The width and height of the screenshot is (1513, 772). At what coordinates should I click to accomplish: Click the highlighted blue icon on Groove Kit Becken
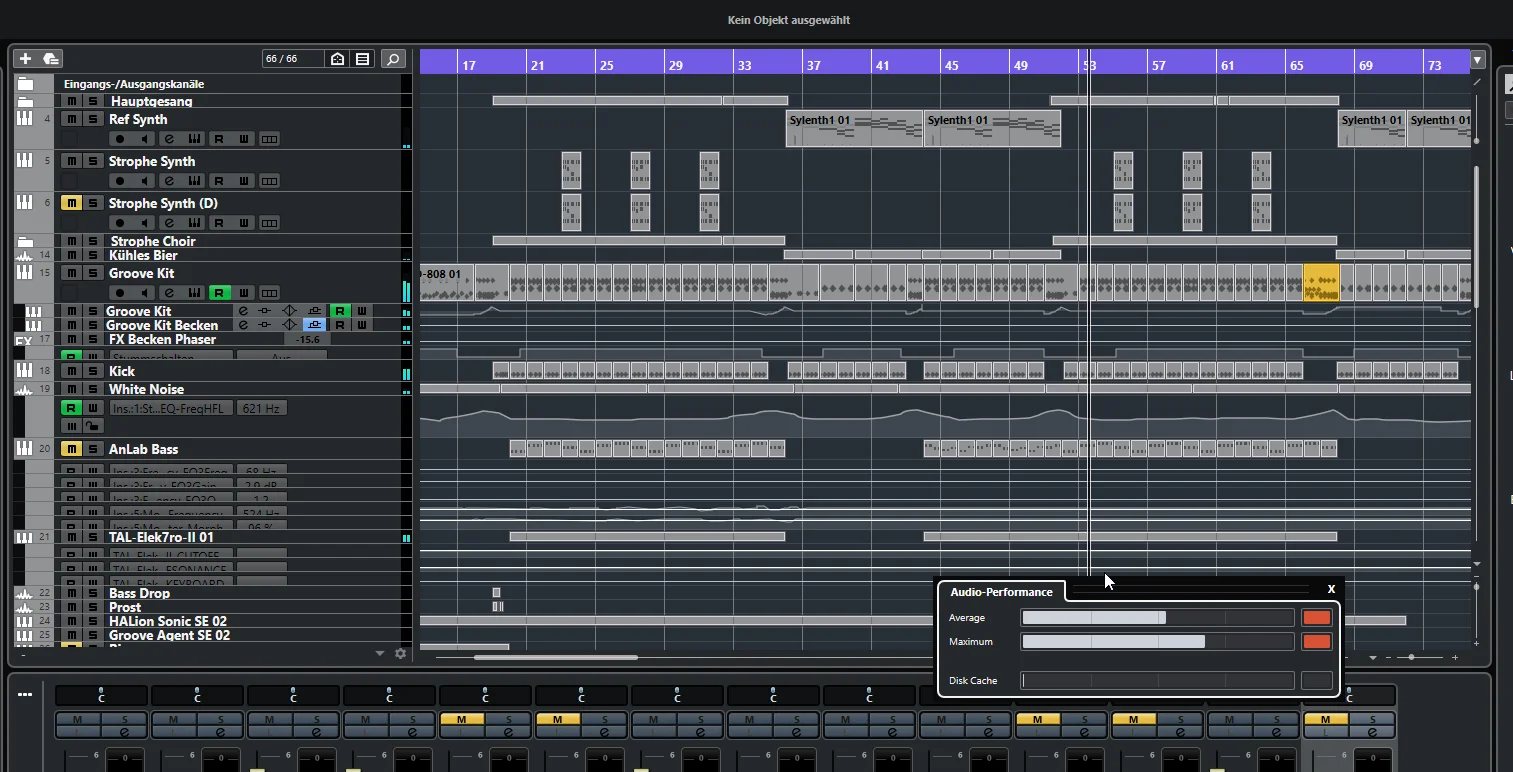point(315,325)
